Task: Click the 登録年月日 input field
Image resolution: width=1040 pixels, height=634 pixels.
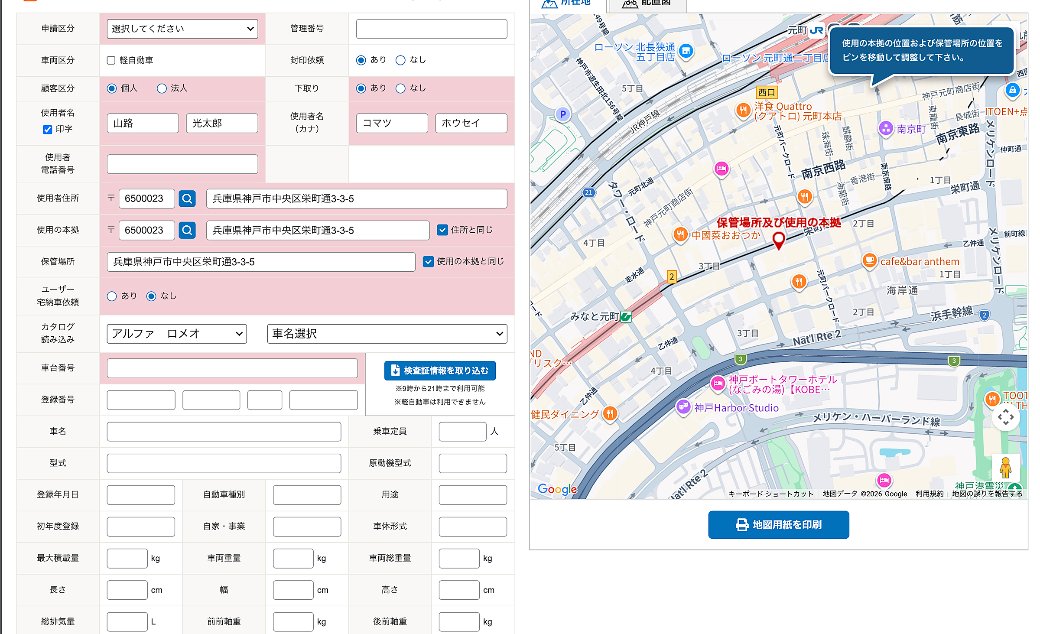Action: (141, 495)
